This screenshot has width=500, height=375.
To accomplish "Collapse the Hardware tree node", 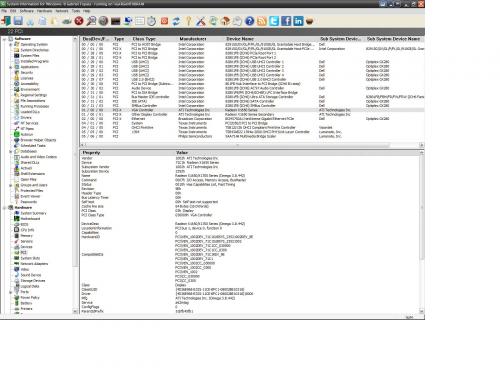I will (x=4, y=207).
